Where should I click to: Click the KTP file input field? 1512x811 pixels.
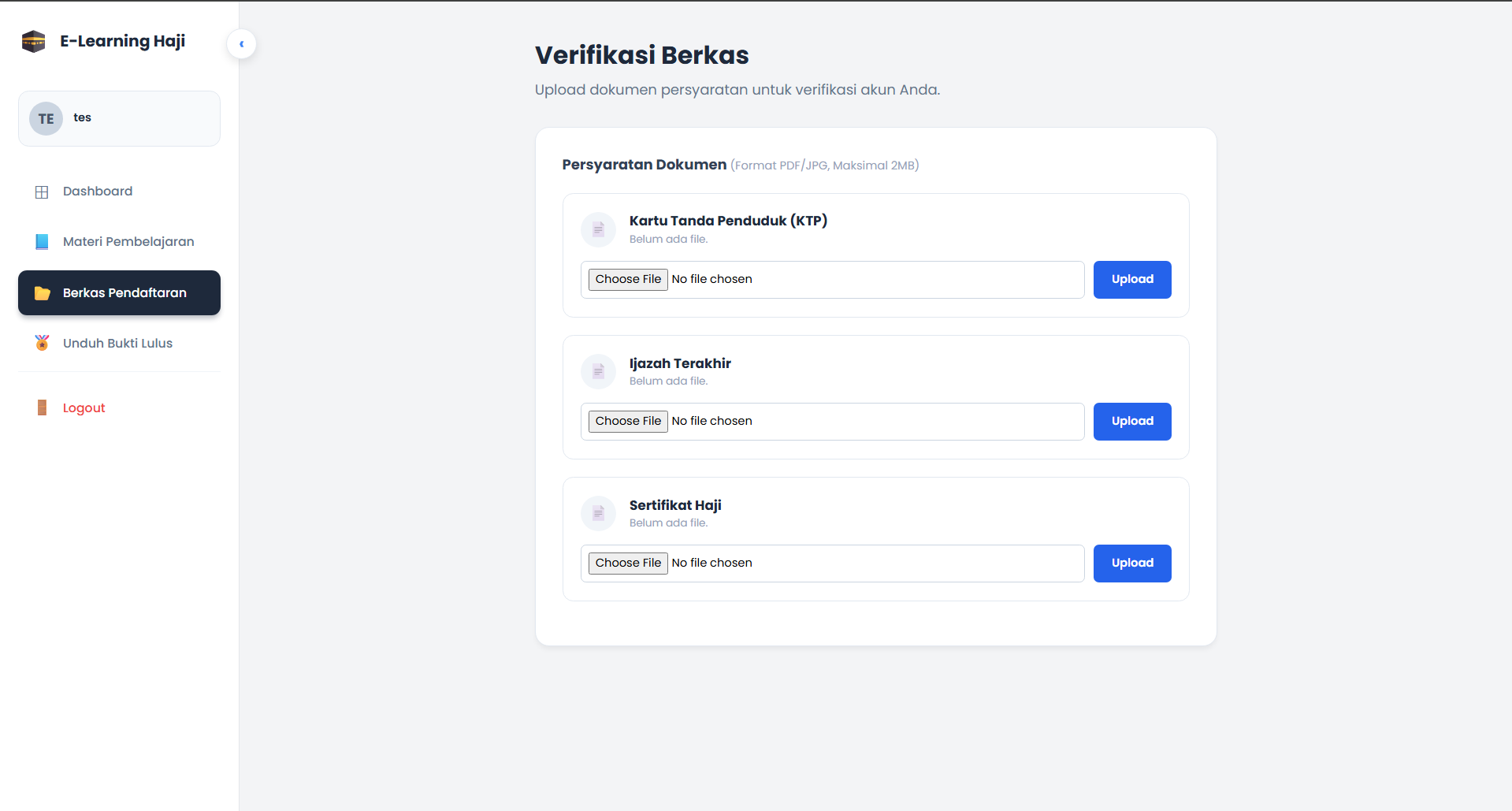click(833, 280)
